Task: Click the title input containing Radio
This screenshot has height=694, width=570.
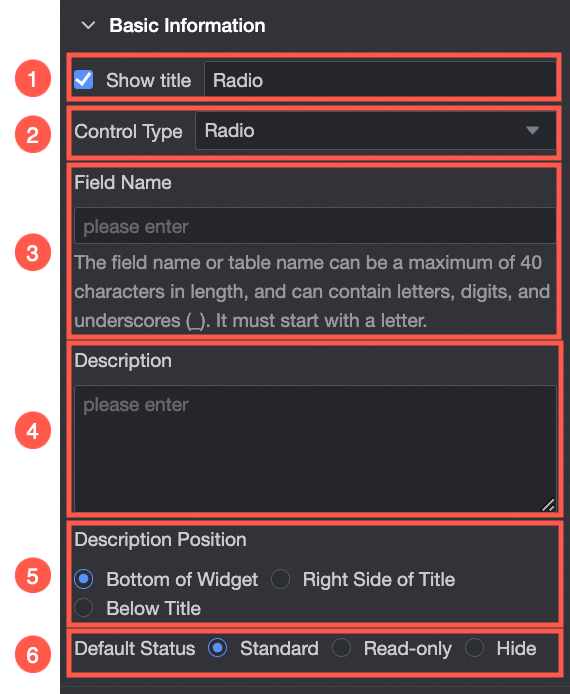Action: pos(380,80)
